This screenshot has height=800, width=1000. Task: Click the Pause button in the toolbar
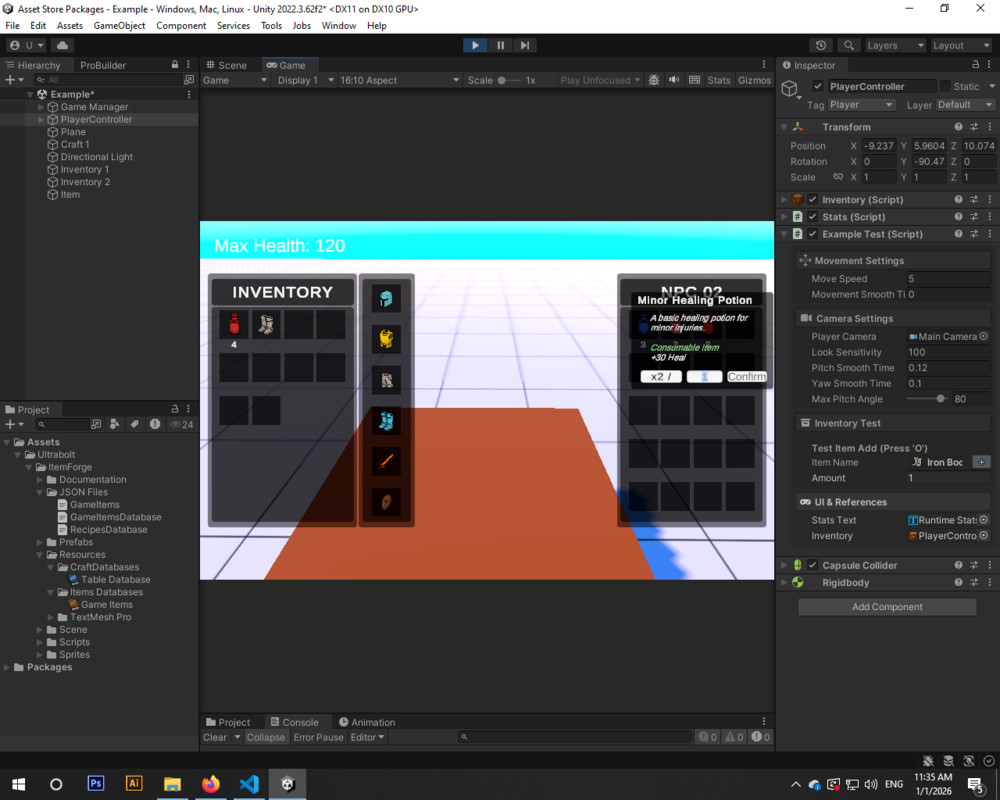(x=500, y=44)
